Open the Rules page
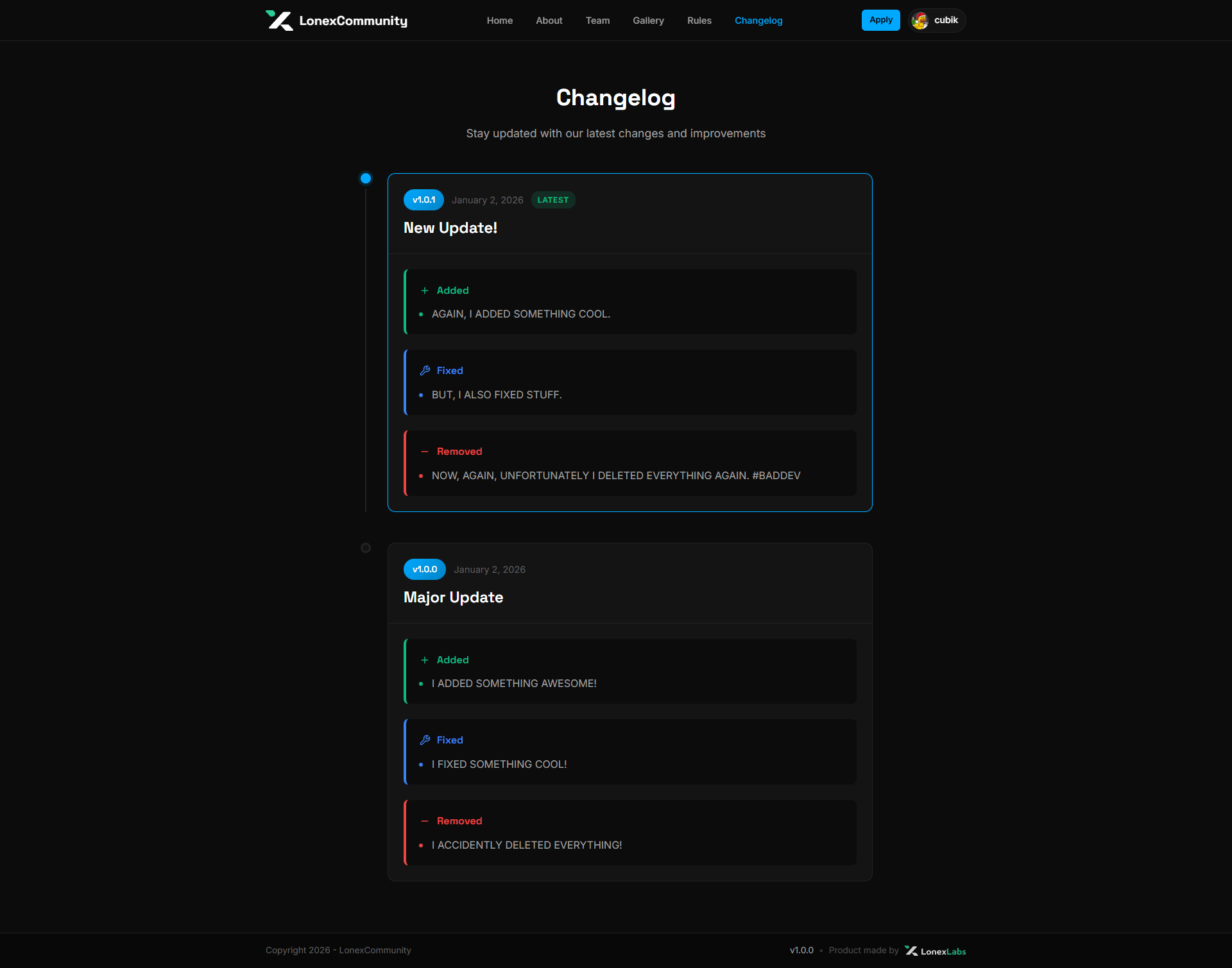The image size is (1232, 968). pos(699,21)
